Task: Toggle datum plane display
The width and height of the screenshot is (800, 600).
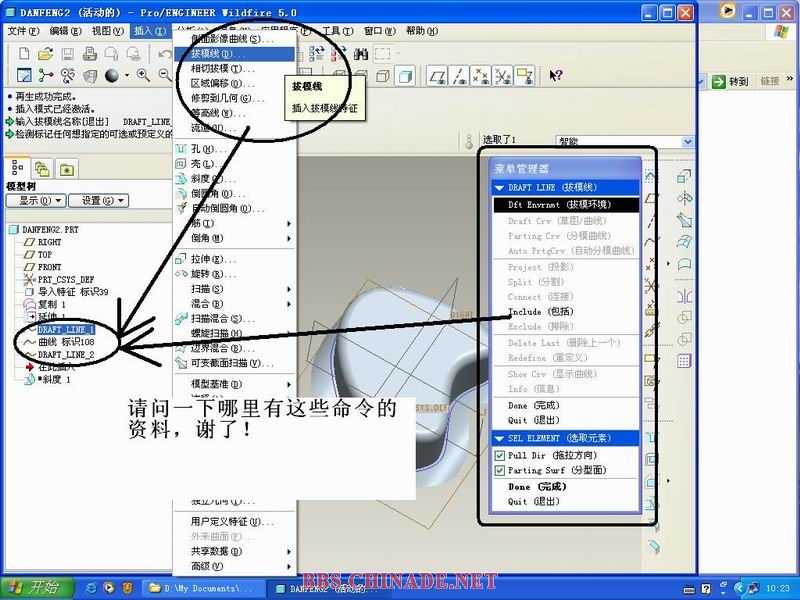Action: point(437,76)
